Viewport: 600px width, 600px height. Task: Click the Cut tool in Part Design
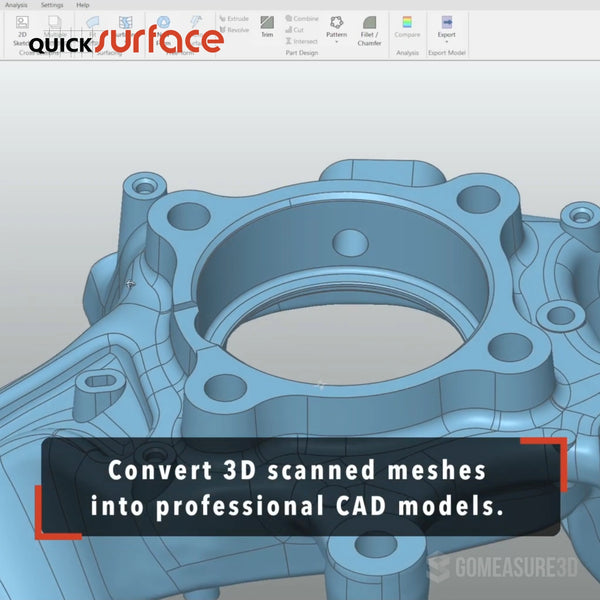click(x=295, y=29)
